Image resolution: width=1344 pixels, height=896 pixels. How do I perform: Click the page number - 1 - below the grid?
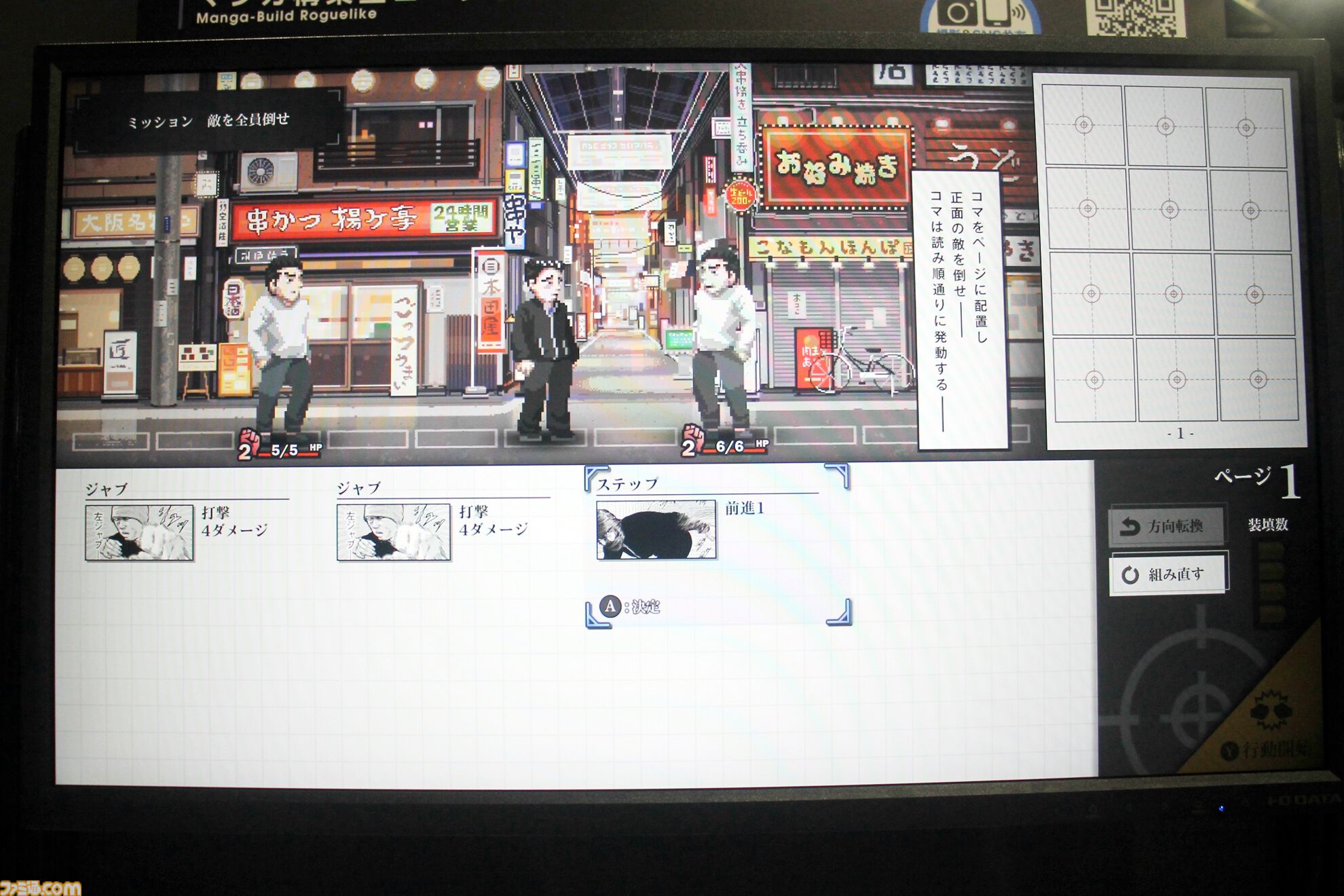(x=1180, y=433)
